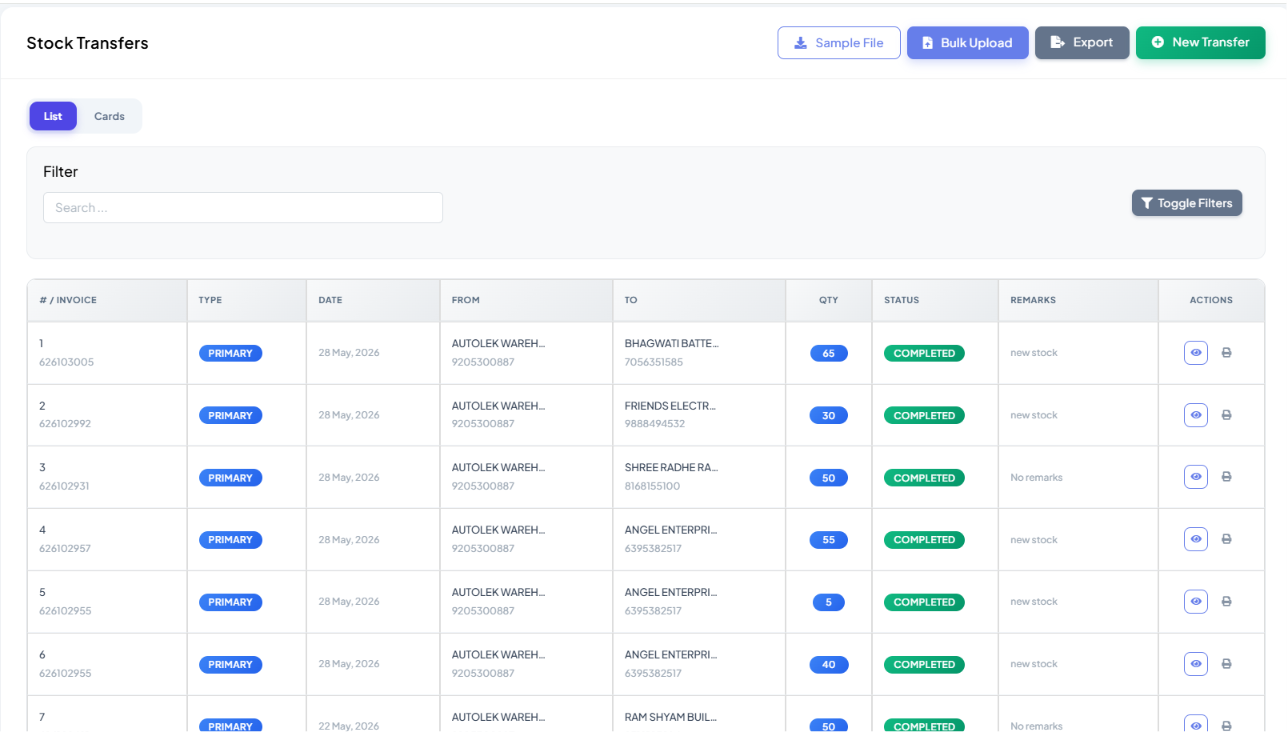Click printer icon in row 5
Viewport: 1287px width, 732px height.
(1226, 602)
